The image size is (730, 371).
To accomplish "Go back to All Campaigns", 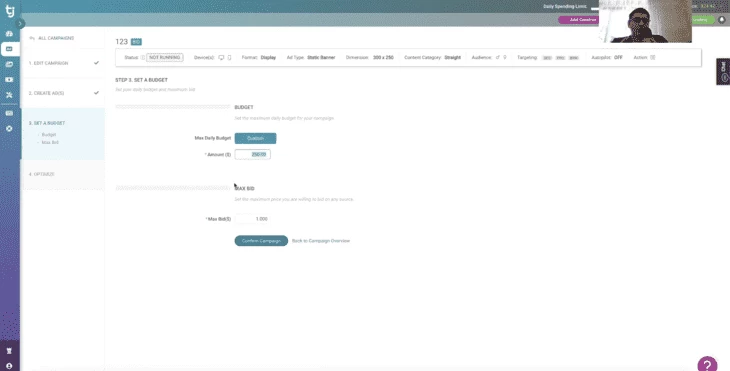I will [52, 38].
